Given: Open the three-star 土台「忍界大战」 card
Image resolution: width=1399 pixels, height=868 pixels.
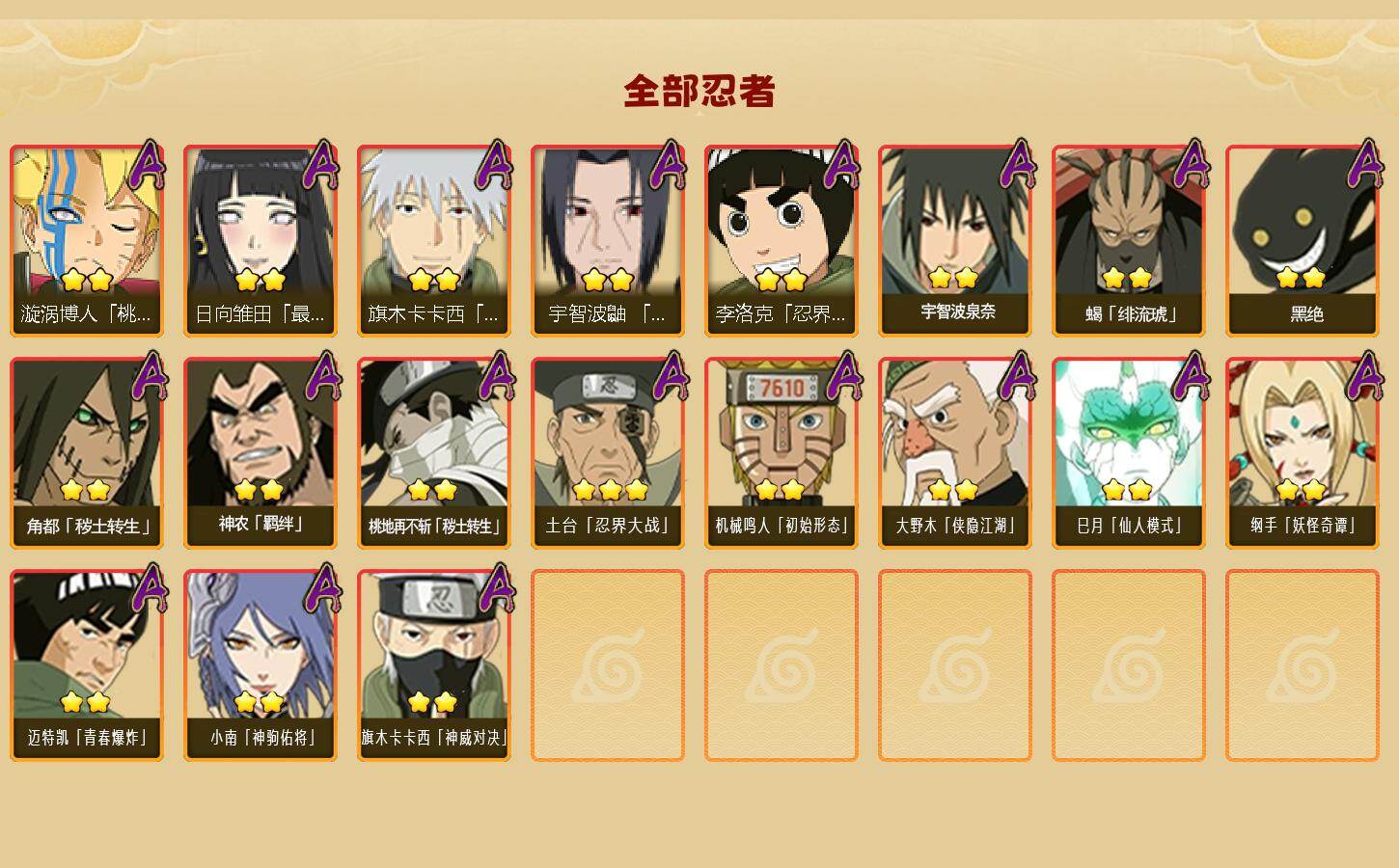Looking at the screenshot, I should 608,453.
